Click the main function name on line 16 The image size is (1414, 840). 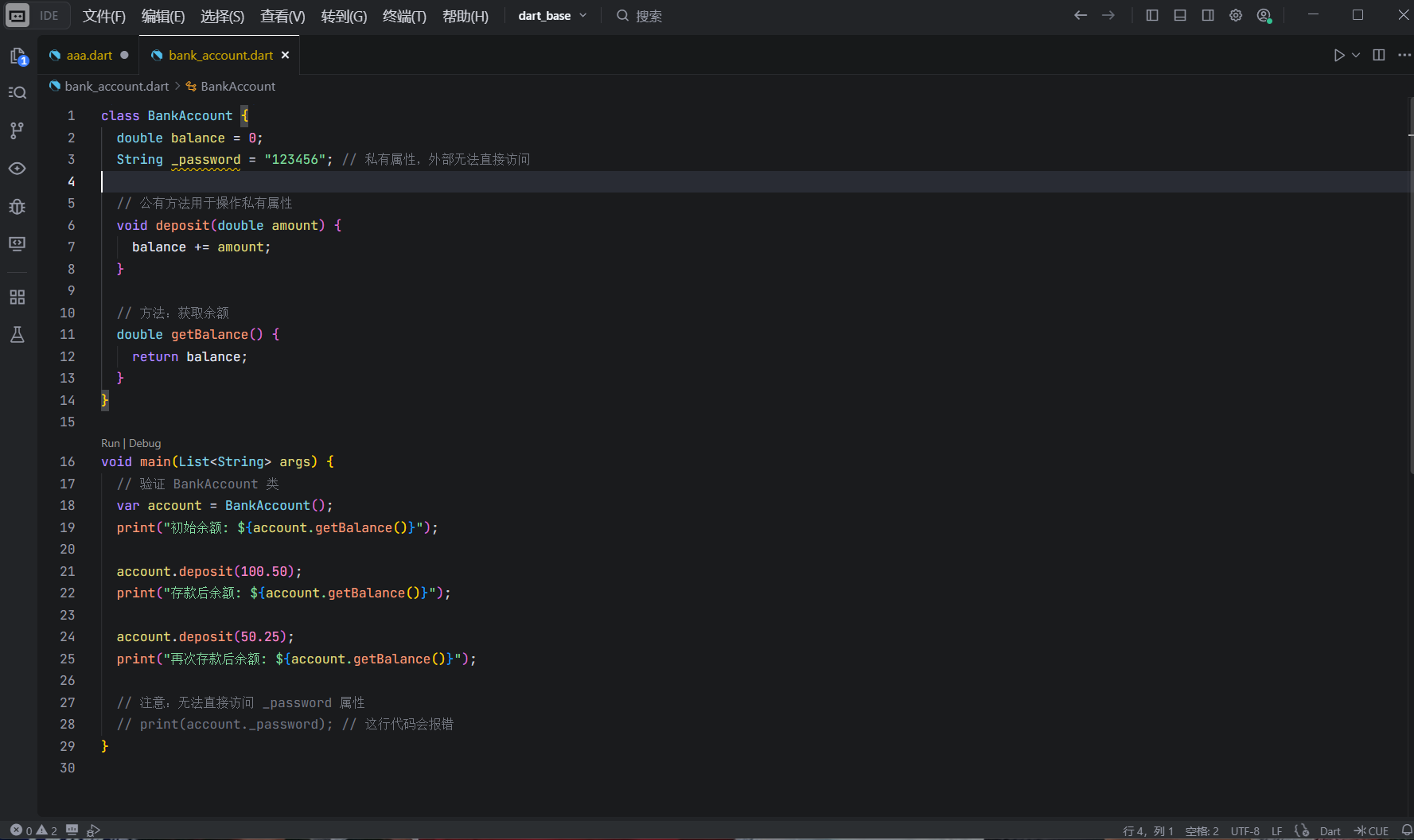[x=155, y=462]
